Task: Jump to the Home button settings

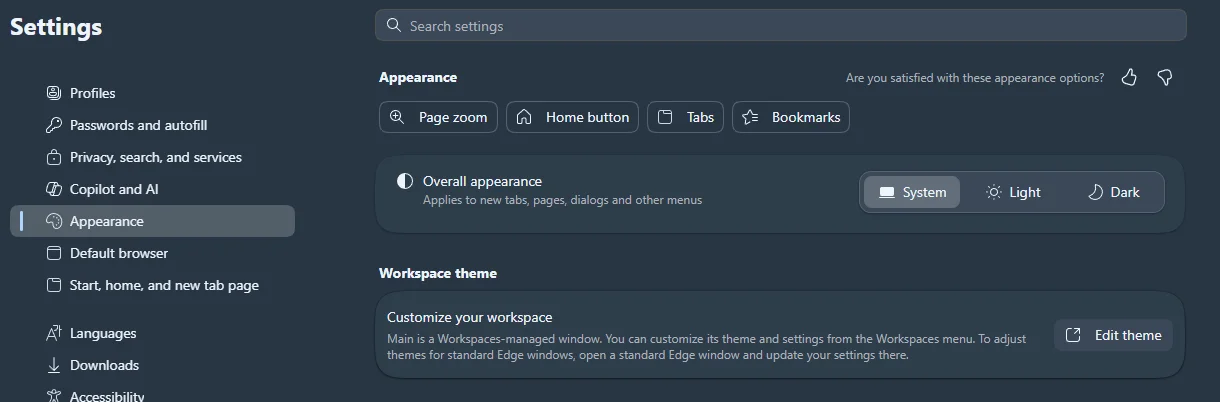Action: pos(573,117)
